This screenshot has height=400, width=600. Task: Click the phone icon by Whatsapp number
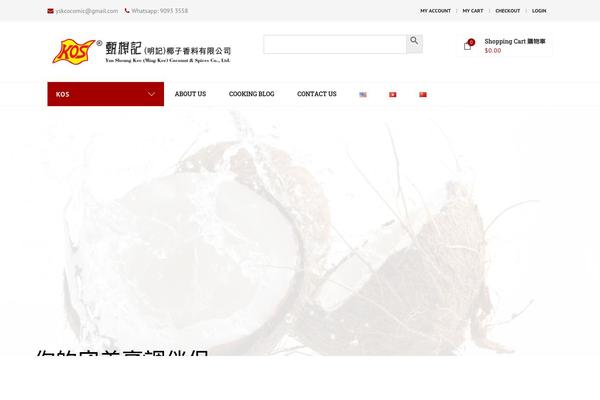(127, 11)
